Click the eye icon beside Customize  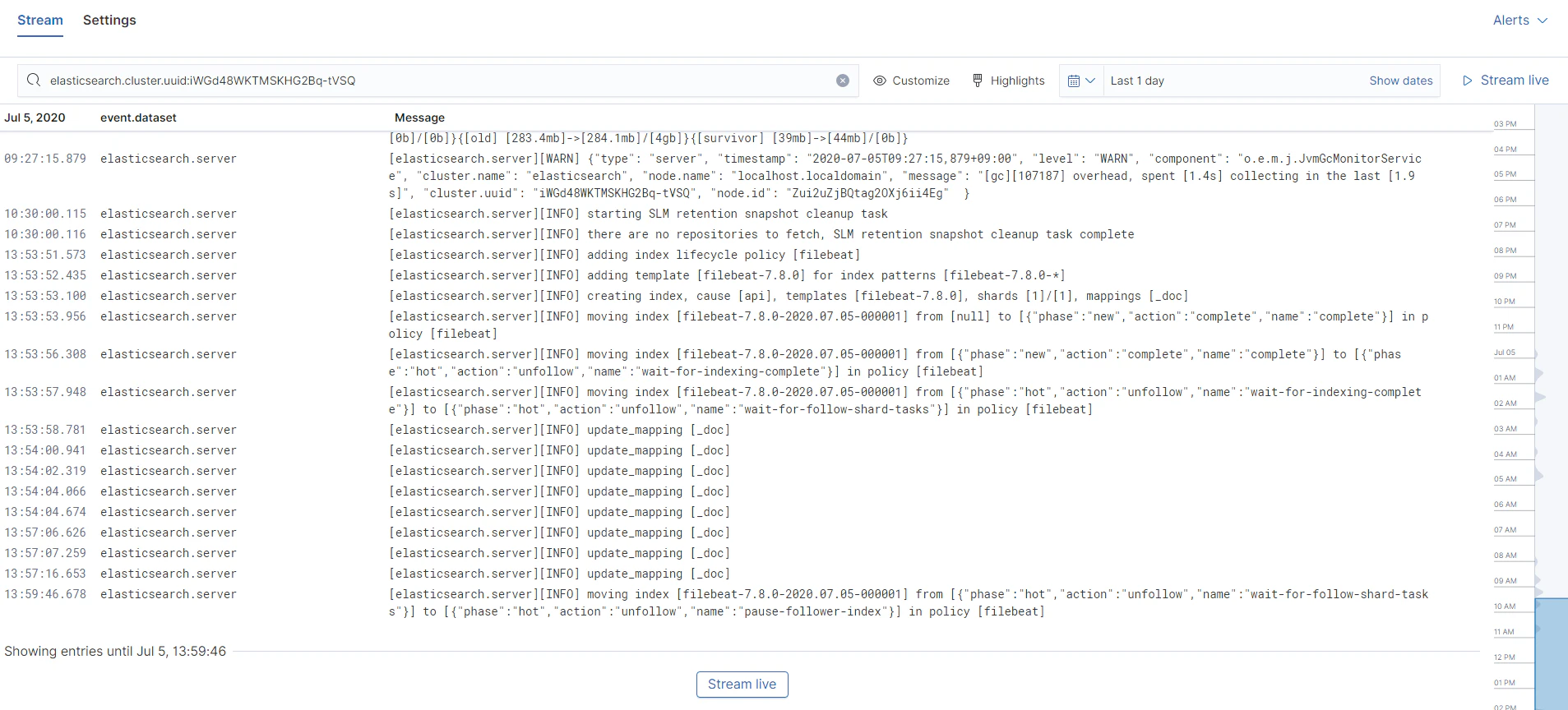click(880, 81)
